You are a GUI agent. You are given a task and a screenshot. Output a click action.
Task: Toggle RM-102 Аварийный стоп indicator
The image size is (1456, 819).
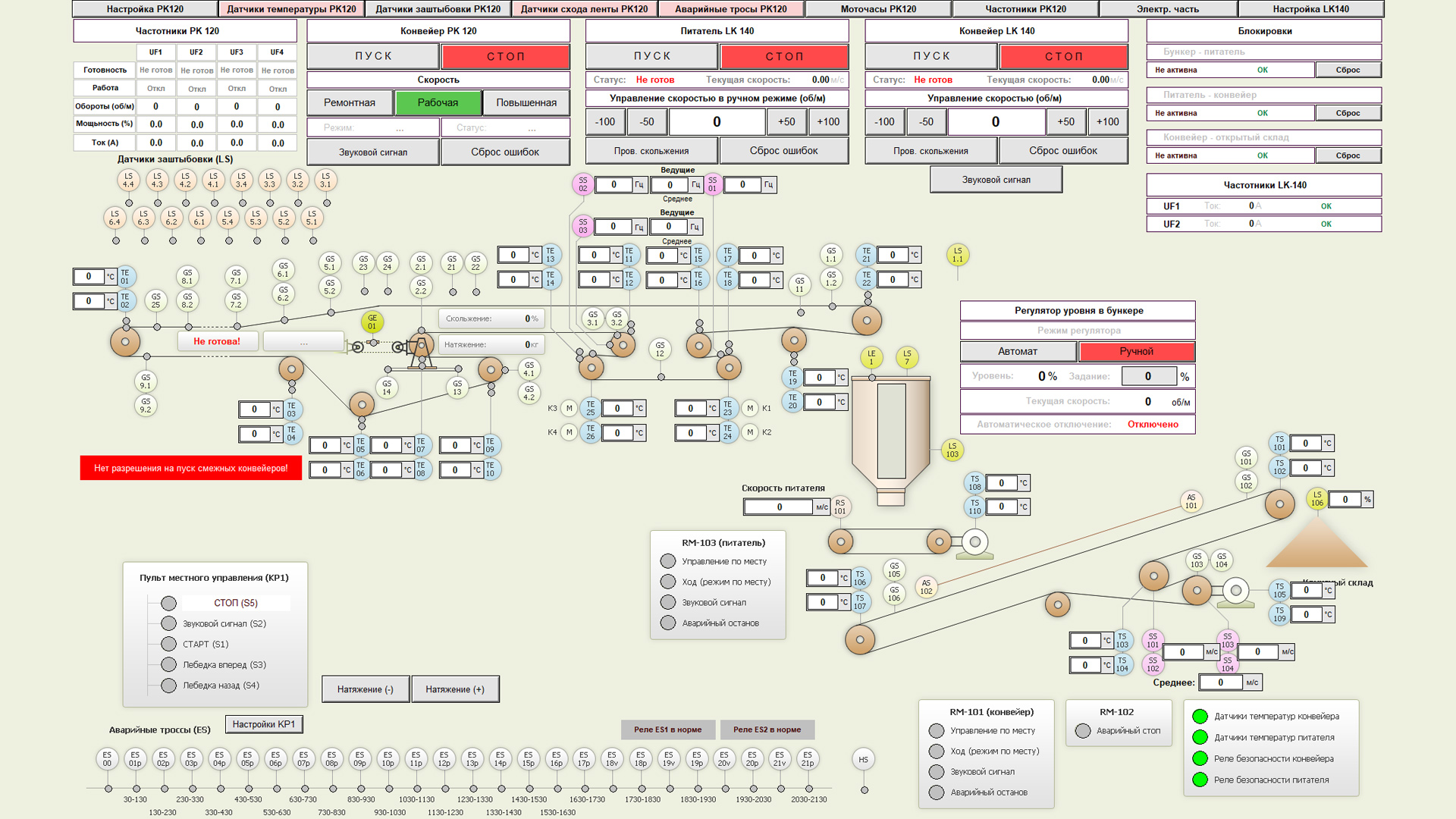(1083, 730)
